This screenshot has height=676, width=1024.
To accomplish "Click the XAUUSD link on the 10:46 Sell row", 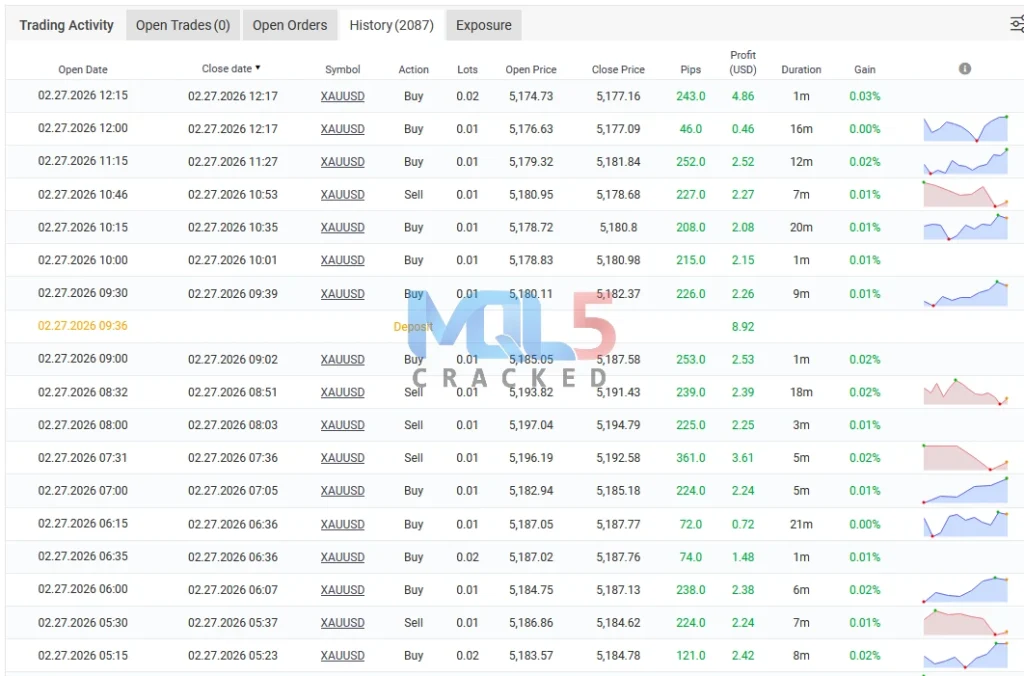I will pos(343,194).
